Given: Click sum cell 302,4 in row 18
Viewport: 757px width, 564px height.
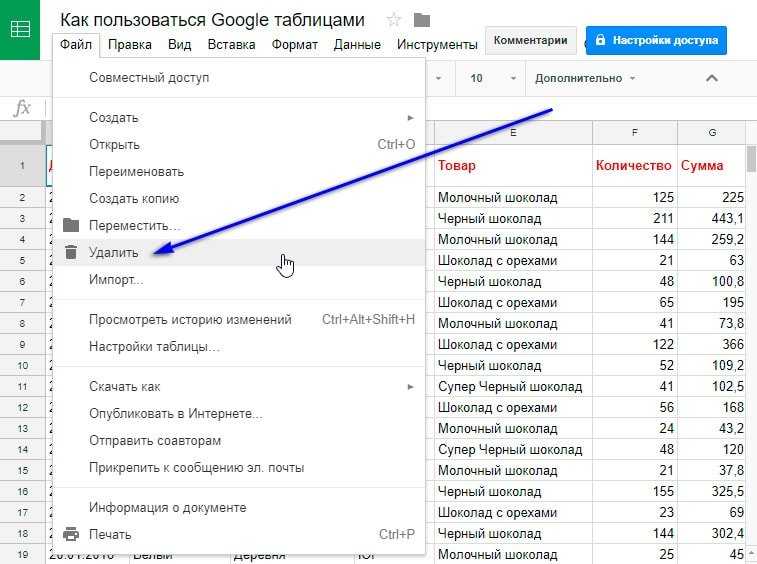Looking at the screenshot, I should (712, 534).
